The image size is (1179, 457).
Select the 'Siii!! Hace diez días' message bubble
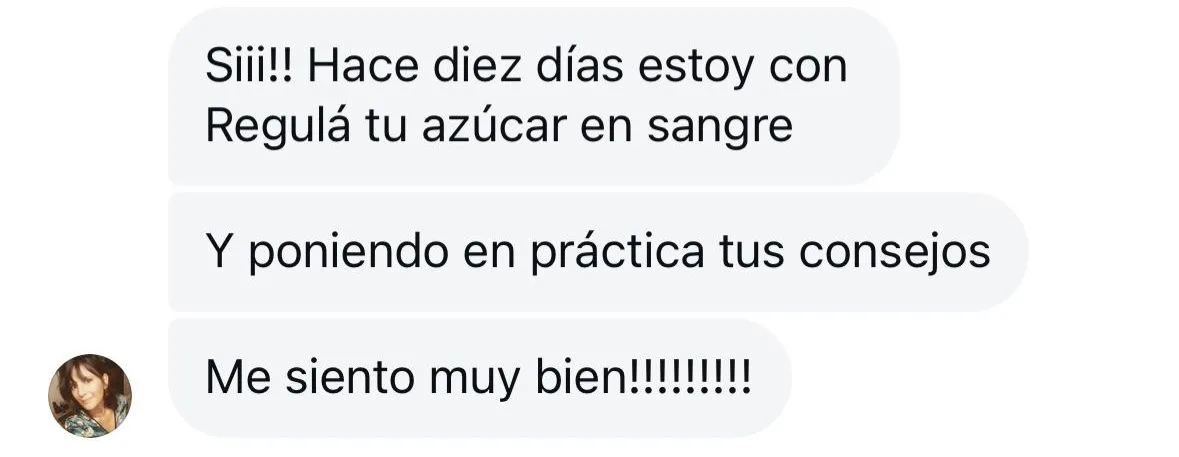pyautogui.click(x=533, y=96)
